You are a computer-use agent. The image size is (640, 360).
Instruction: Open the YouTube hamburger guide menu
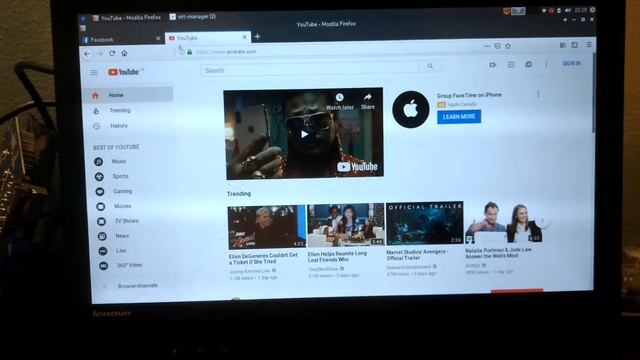point(94,73)
